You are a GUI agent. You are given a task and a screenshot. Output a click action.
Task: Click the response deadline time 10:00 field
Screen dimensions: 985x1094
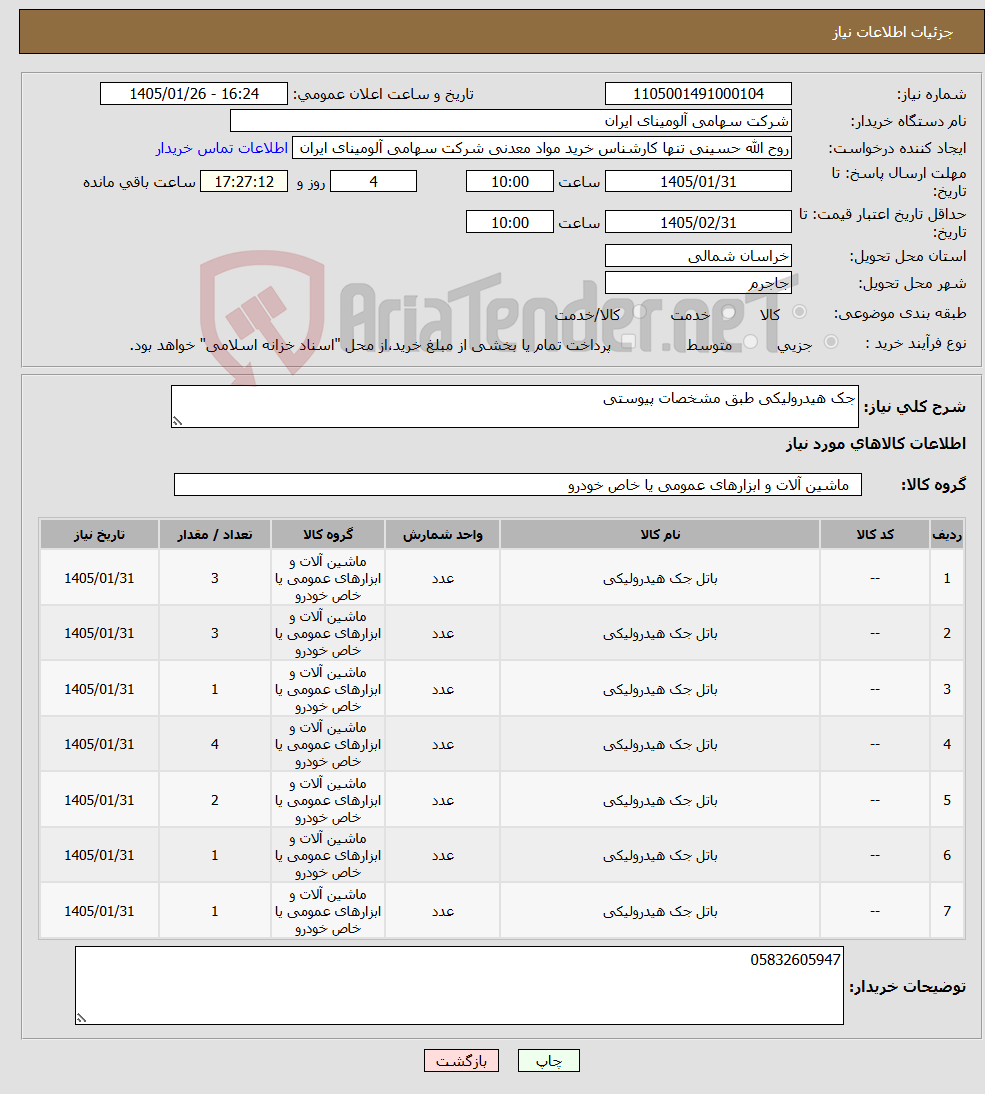point(510,181)
